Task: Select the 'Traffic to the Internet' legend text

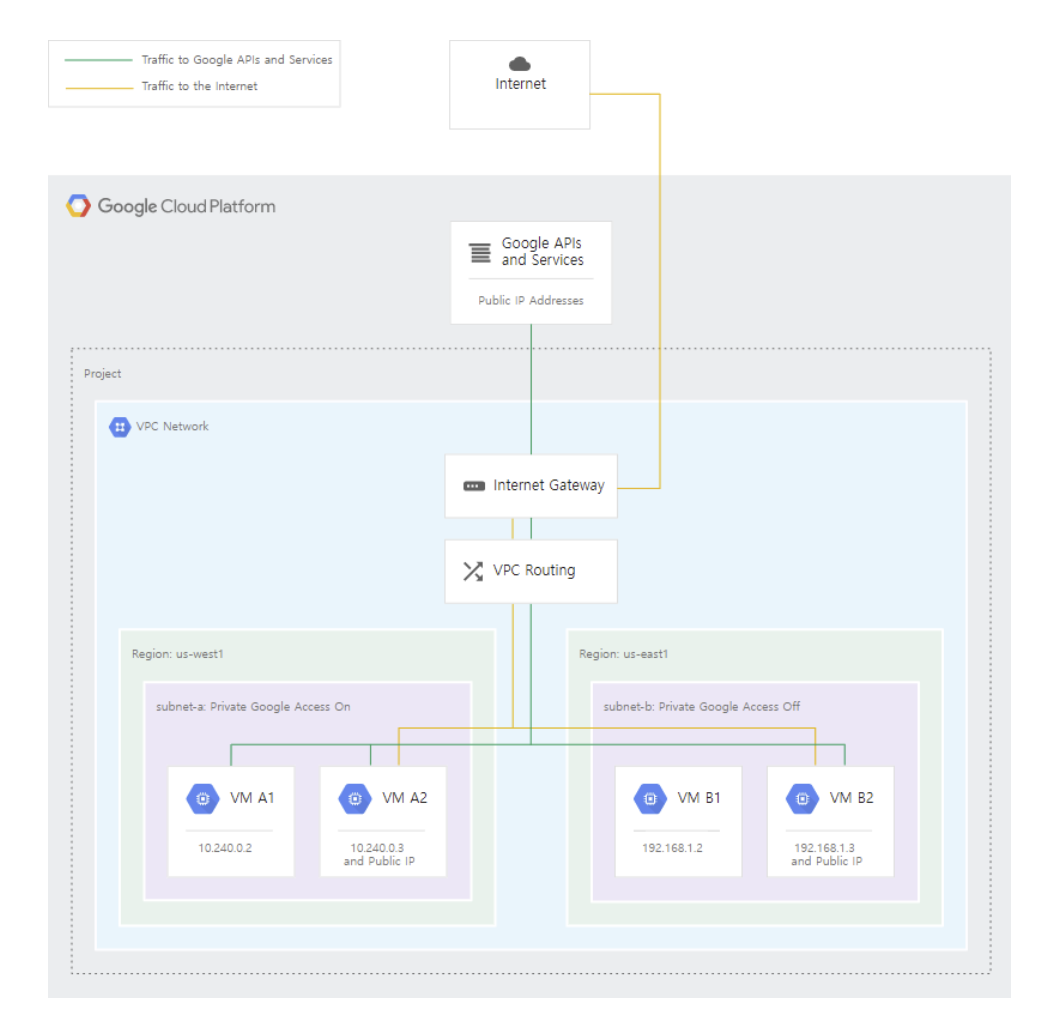Action: pos(199,86)
